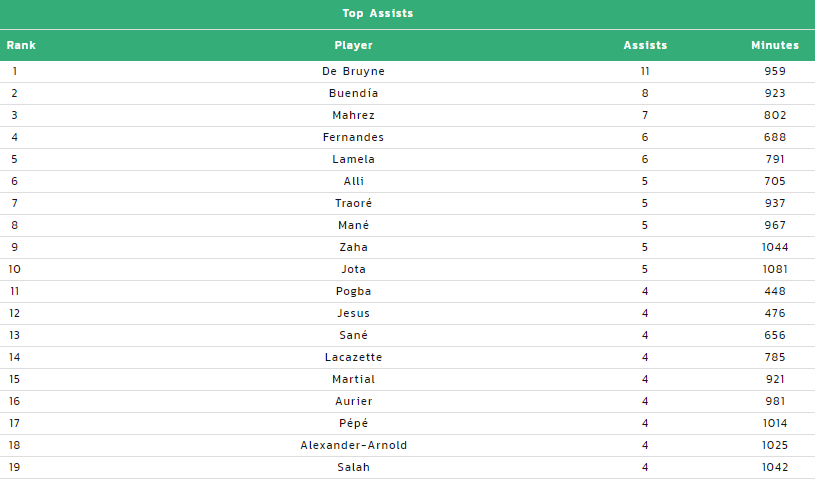Select the Fernandes row name
The image size is (815, 482).
353,137
